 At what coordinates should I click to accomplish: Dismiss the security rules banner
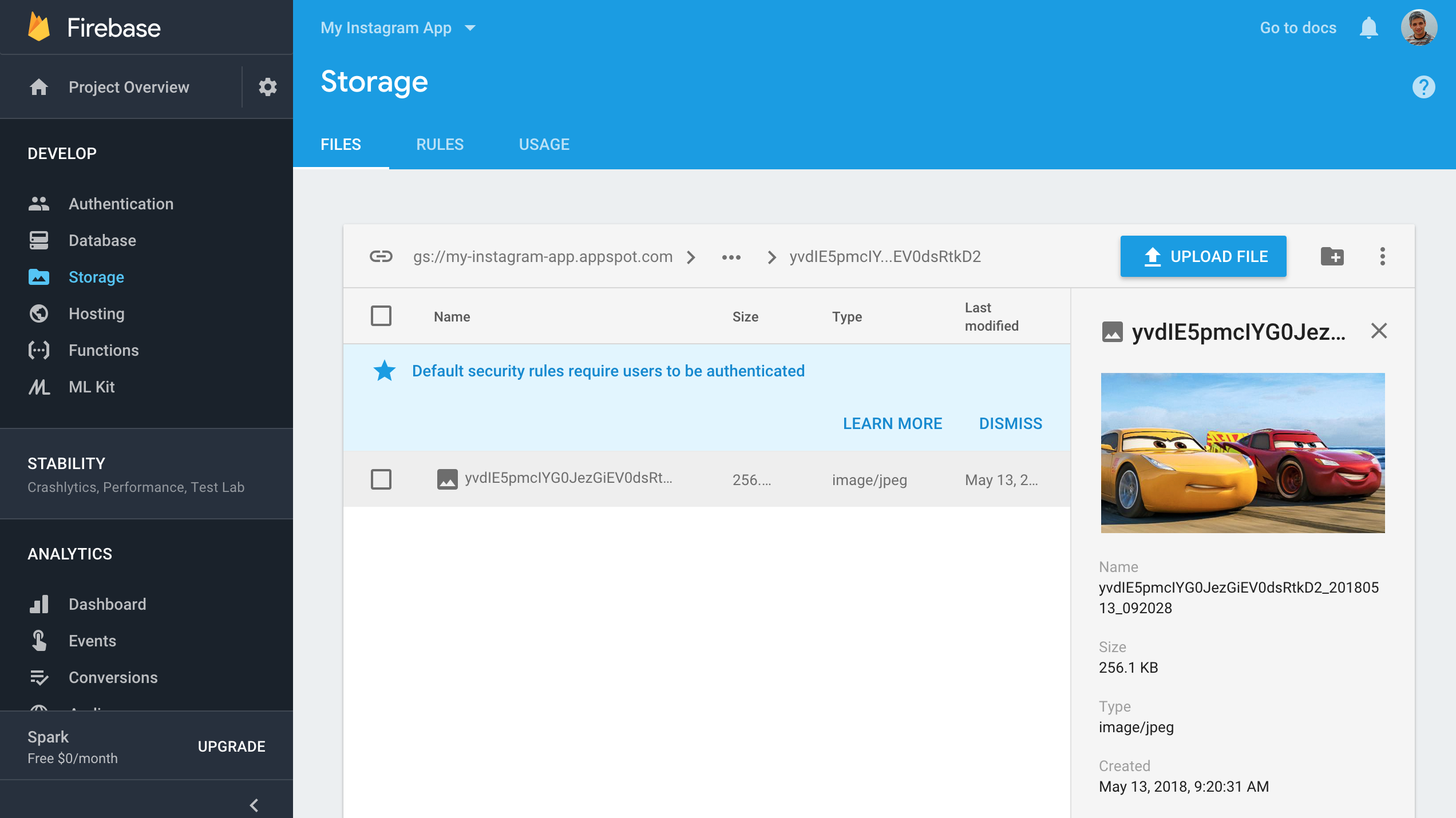tap(1011, 423)
